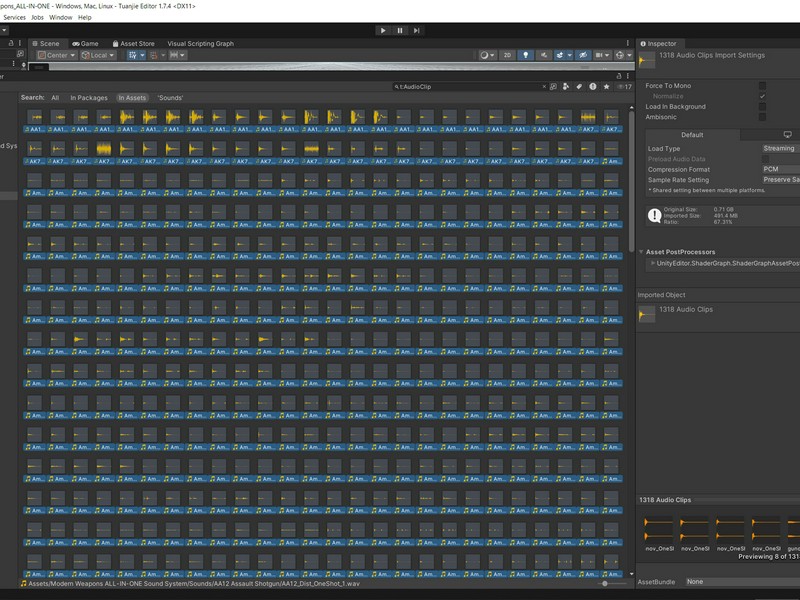800x600 pixels.
Task: Select the standalone monitor platform tab
Action: click(x=787, y=135)
